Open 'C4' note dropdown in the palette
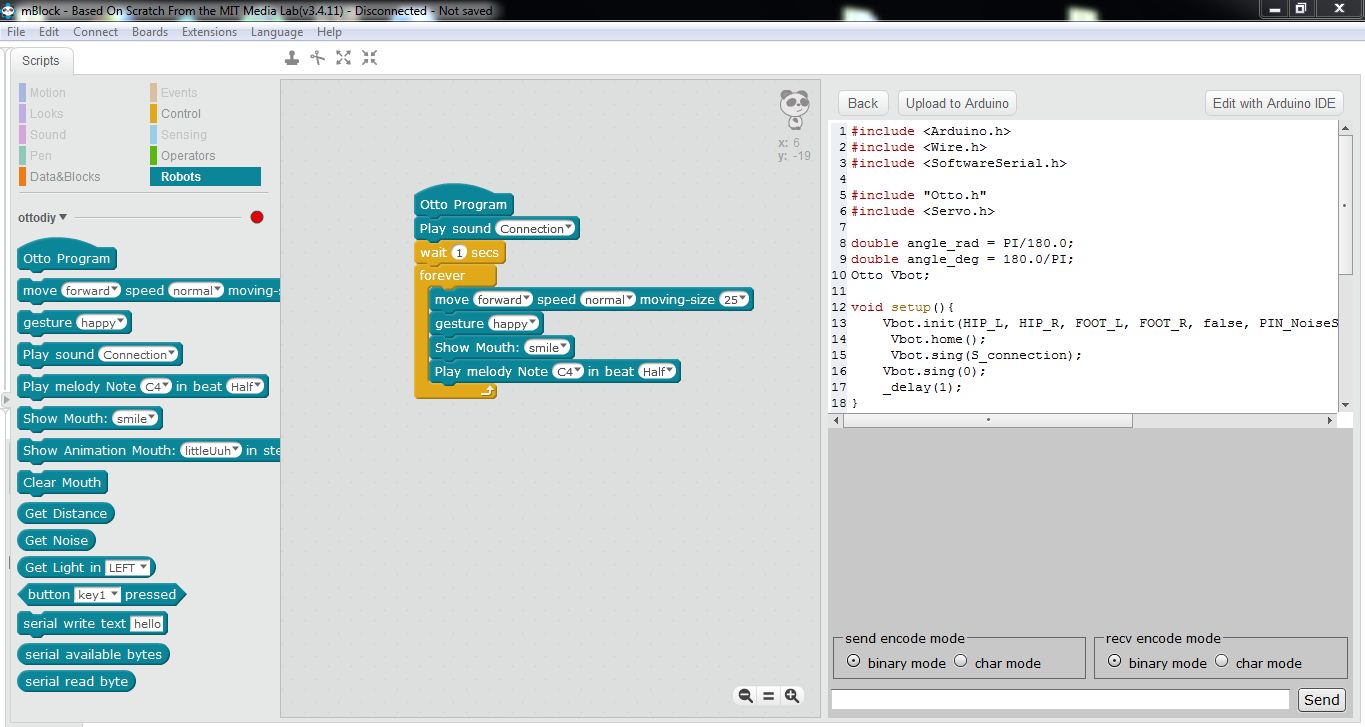 (x=156, y=387)
